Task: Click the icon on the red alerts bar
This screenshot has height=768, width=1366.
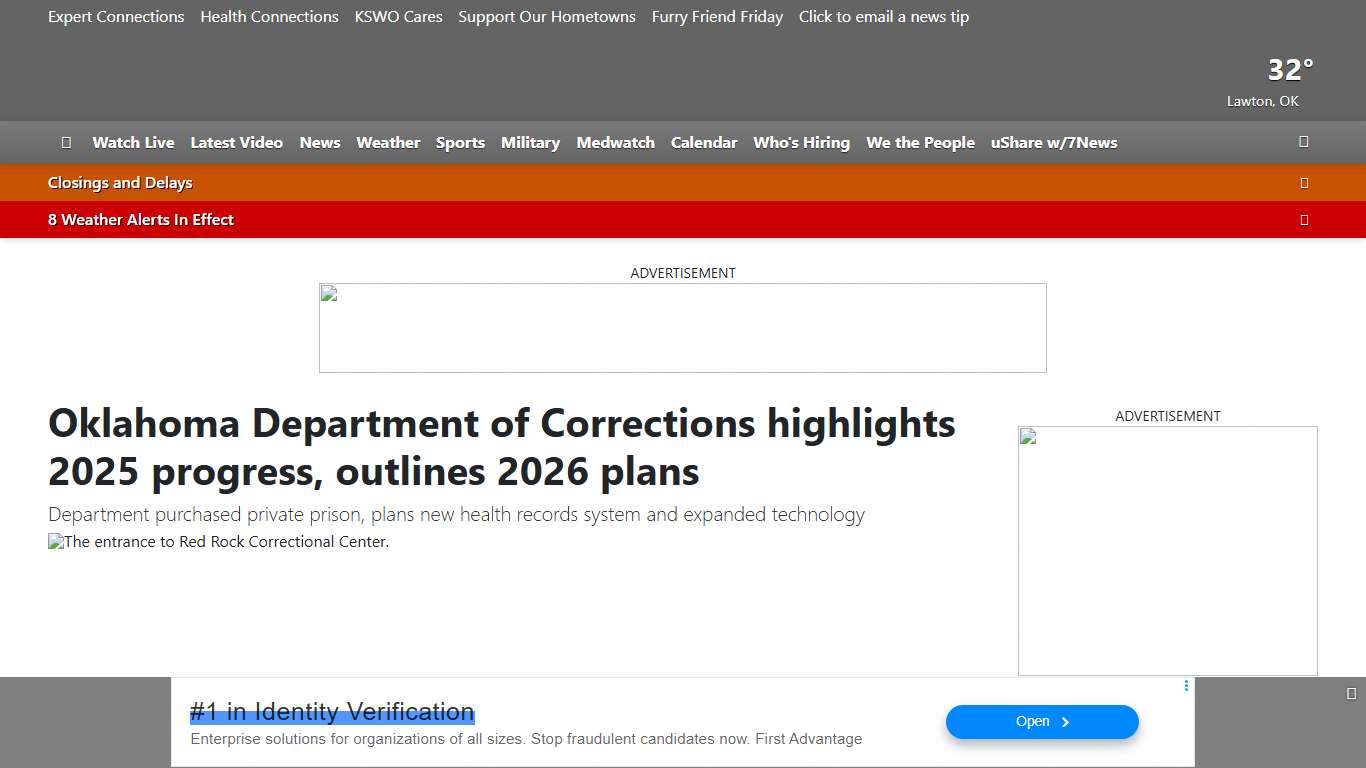Action: click(x=1304, y=220)
